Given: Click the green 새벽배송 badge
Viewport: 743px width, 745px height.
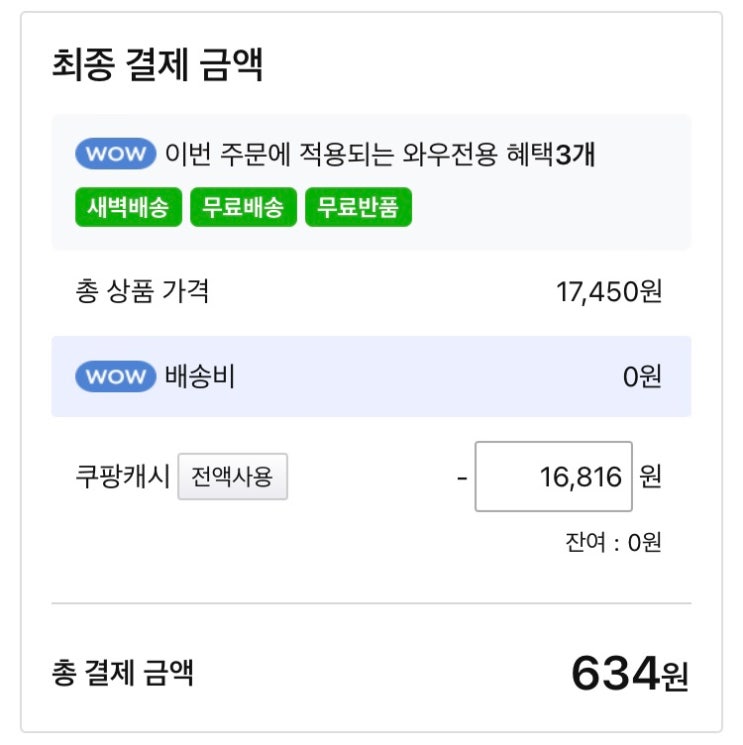Looking at the screenshot, I should (x=128, y=208).
